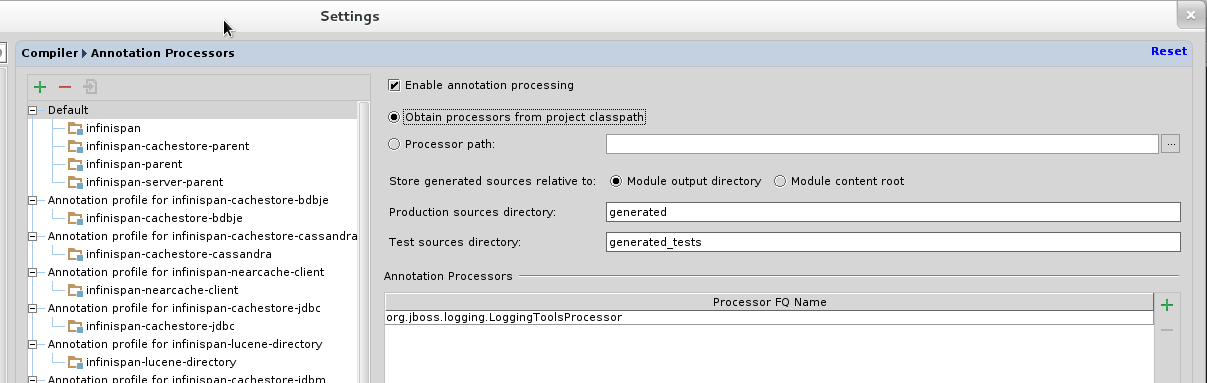Click Compiler in the breadcrumb header
Viewport: 1207px width, 383px height.
coord(50,53)
